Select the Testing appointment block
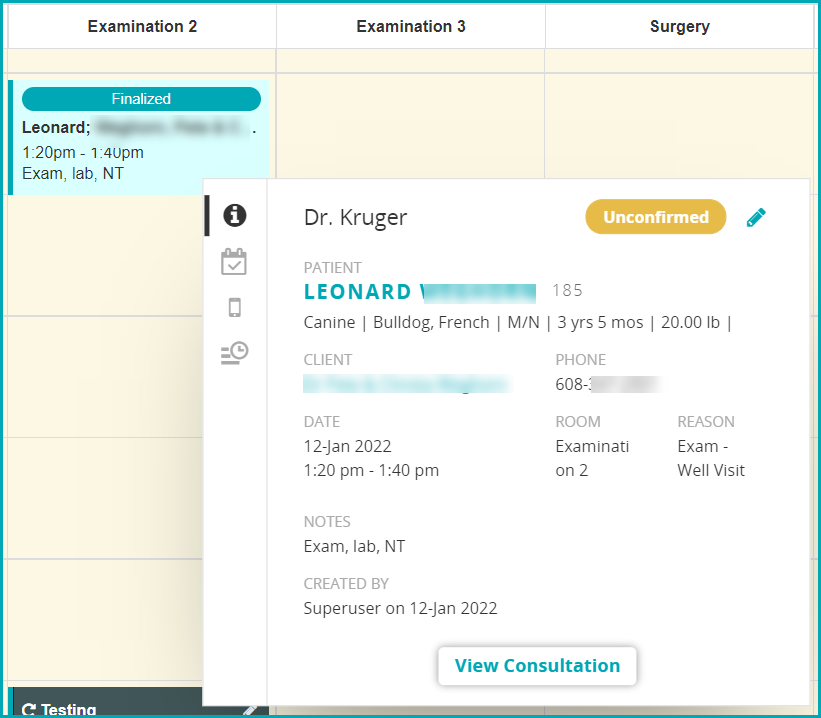This screenshot has height=718, width=821. 120,706
